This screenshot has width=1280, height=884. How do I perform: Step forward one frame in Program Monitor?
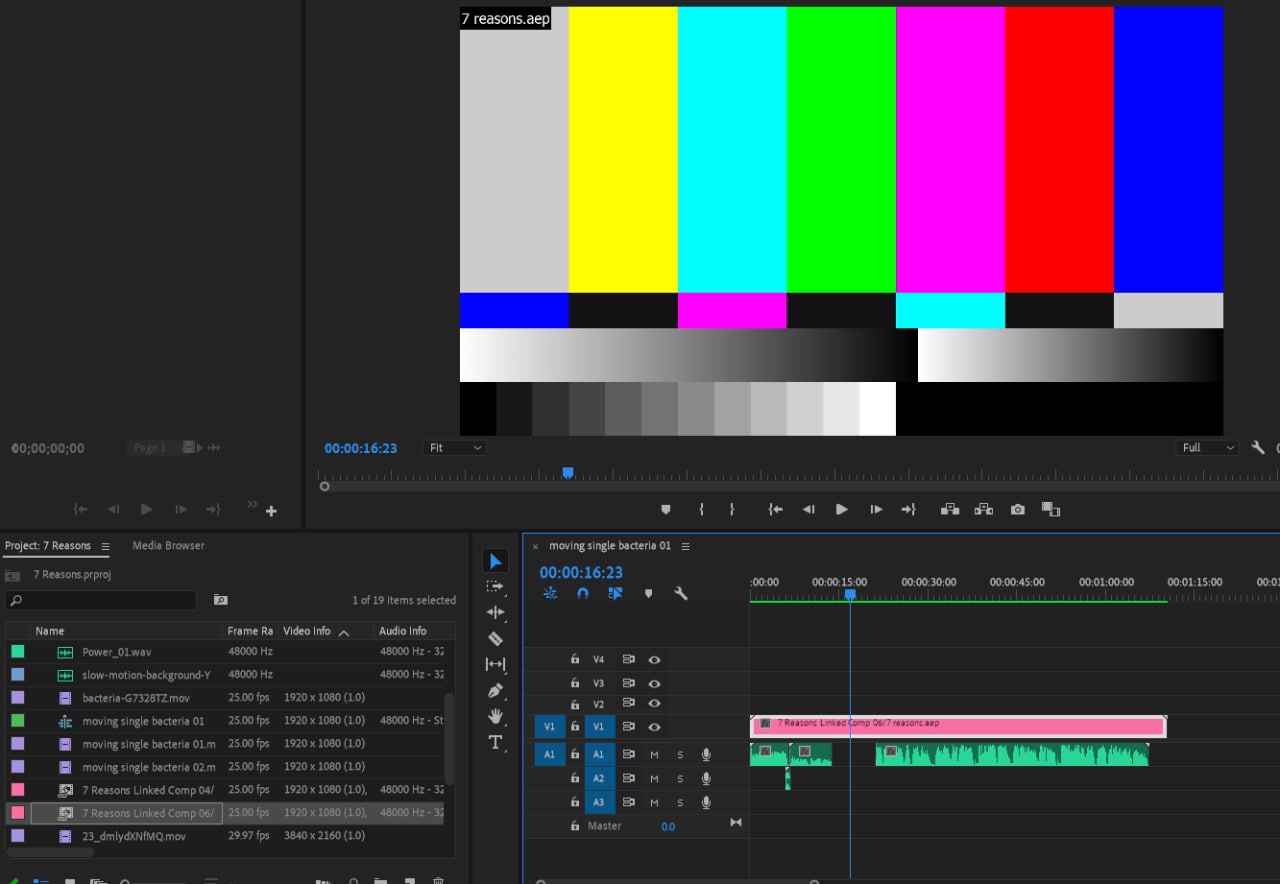pyautogui.click(x=876, y=509)
